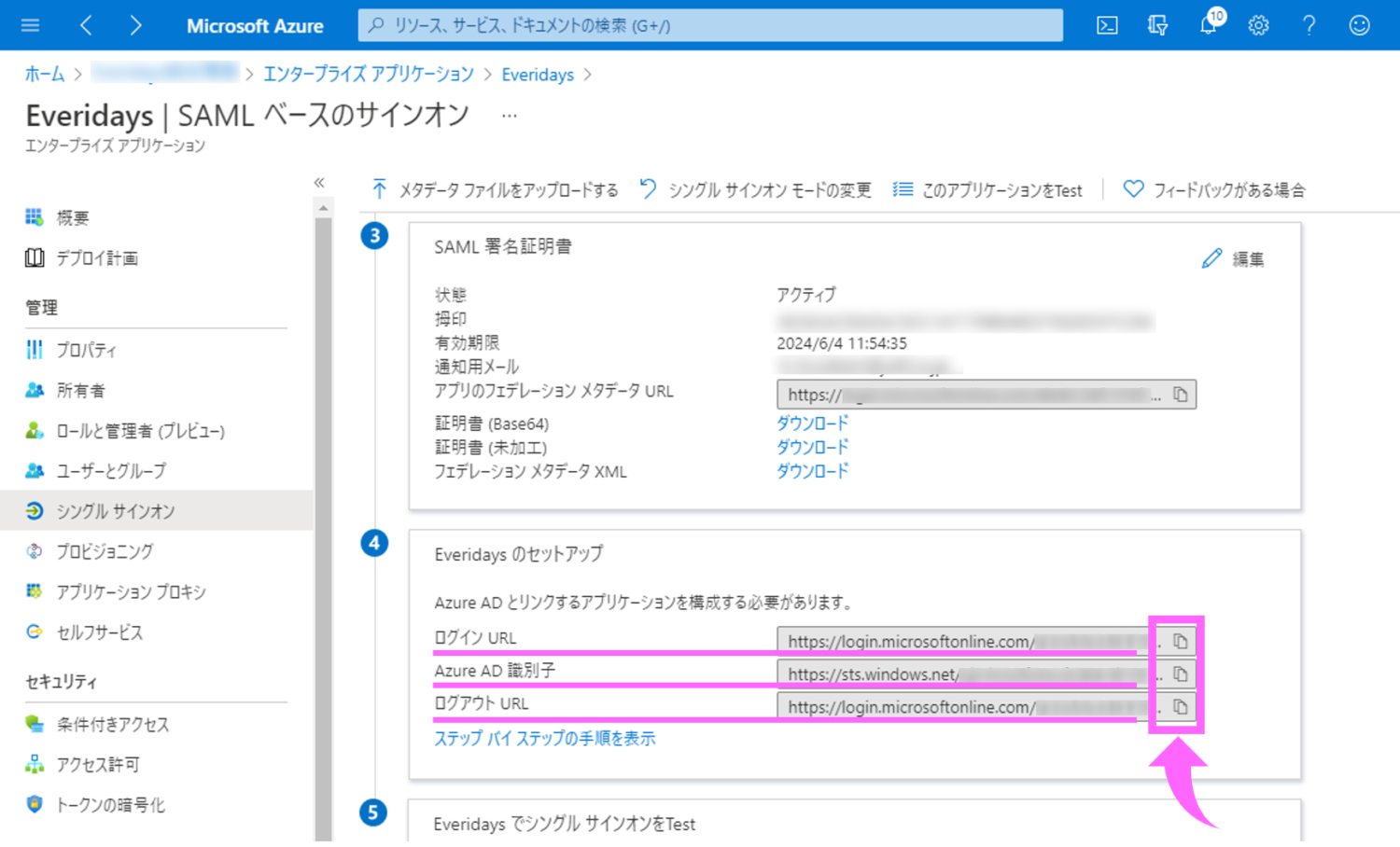
Task: Copy the federation metadata URL
Action: pyautogui.click(x=1180, y=395)
